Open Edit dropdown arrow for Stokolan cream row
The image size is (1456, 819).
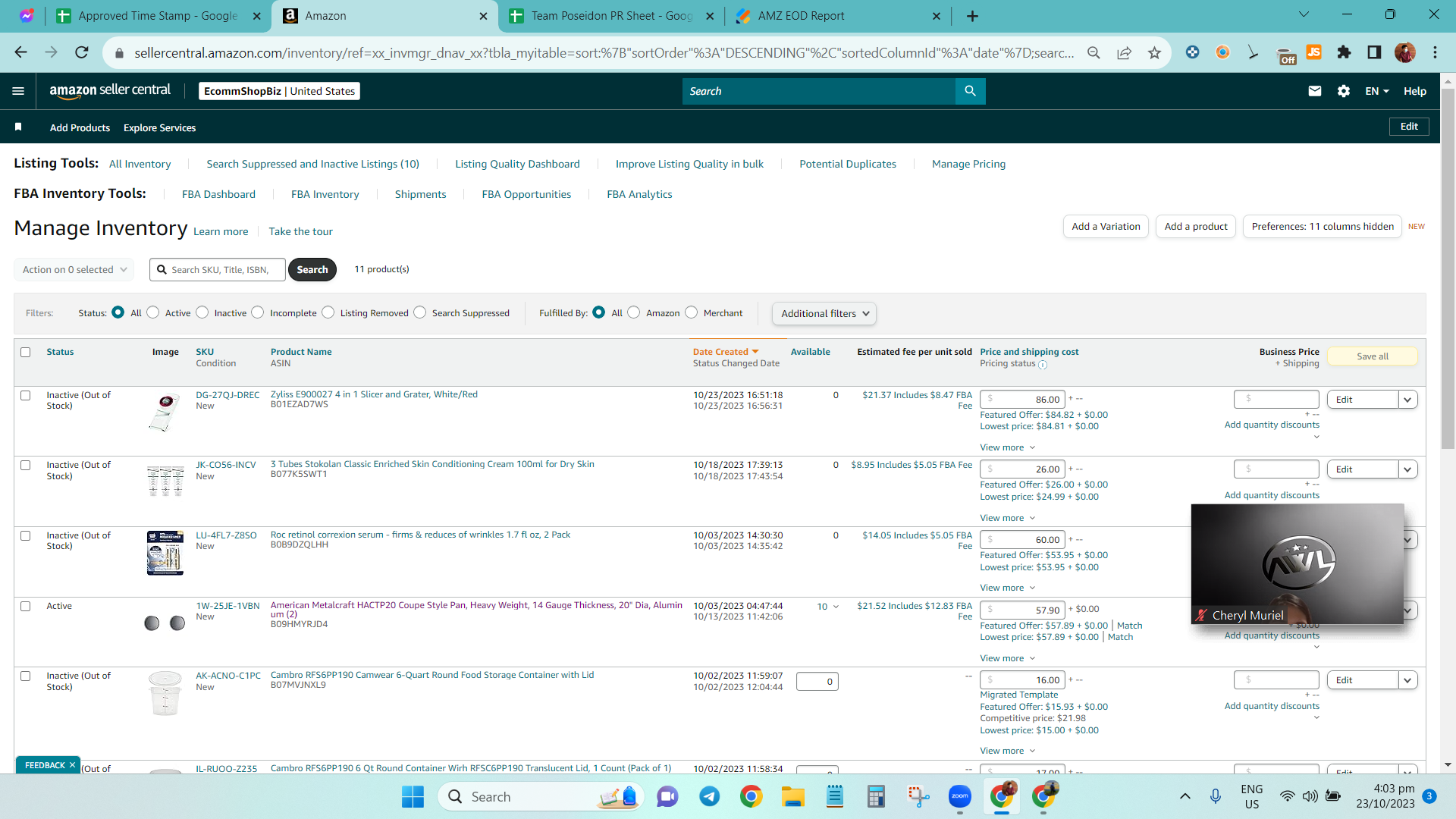click(1407, 469)
